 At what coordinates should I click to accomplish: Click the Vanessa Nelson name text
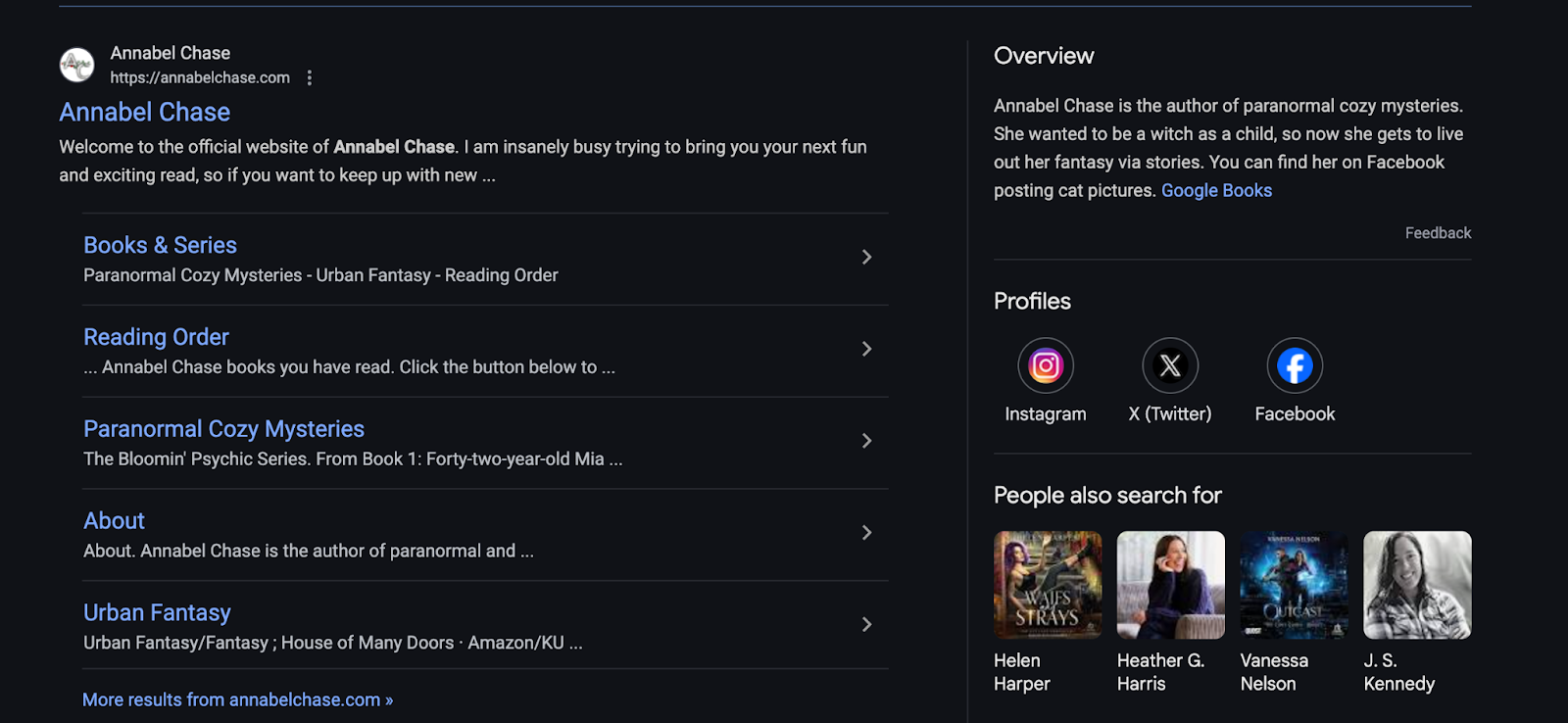pyautogui.click(x=1274, y=672)
